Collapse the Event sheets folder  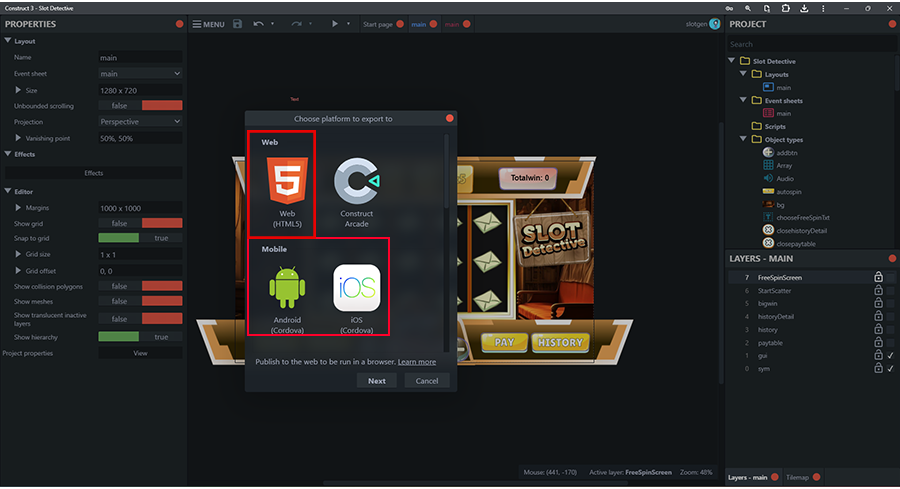click(x=743, y=100)
